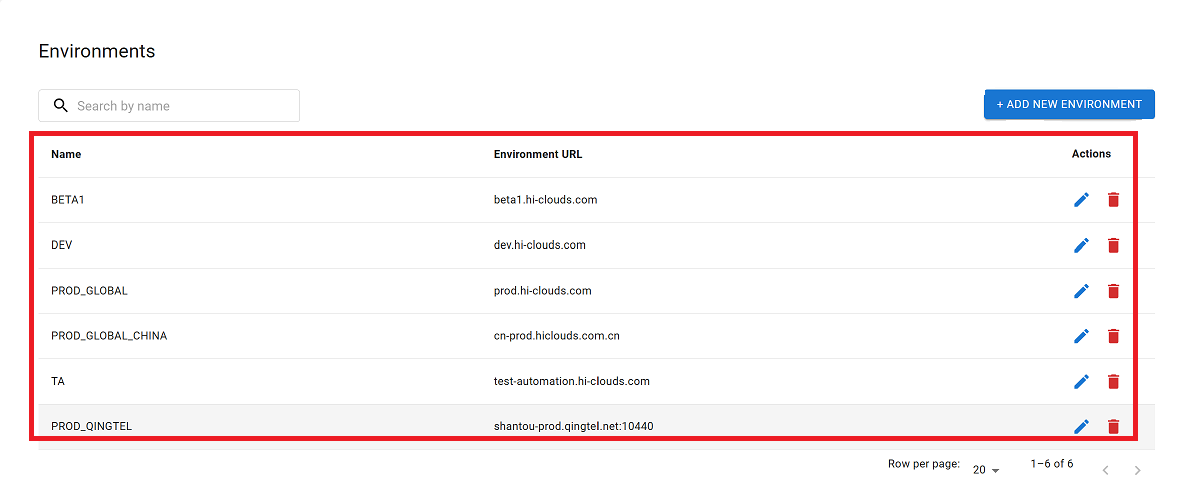The image size is (1189, 493).
Task: Edit the BETA1 environment
Action: pos(1081,200)
